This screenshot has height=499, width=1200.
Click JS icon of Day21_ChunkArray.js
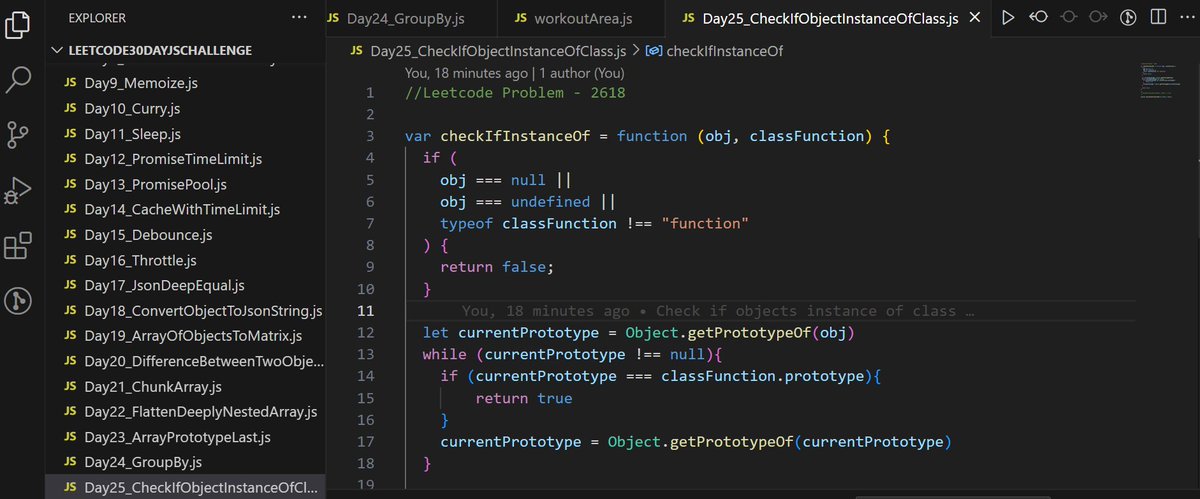pos(70,387)
